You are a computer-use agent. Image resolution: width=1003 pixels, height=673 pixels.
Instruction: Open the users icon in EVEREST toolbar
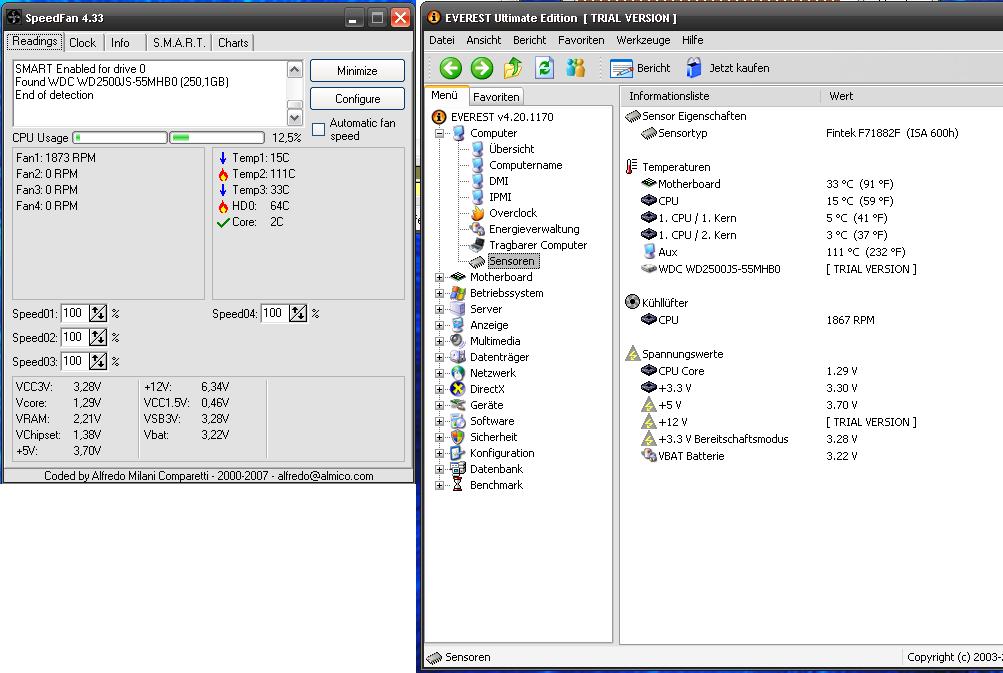click(575, 68)
